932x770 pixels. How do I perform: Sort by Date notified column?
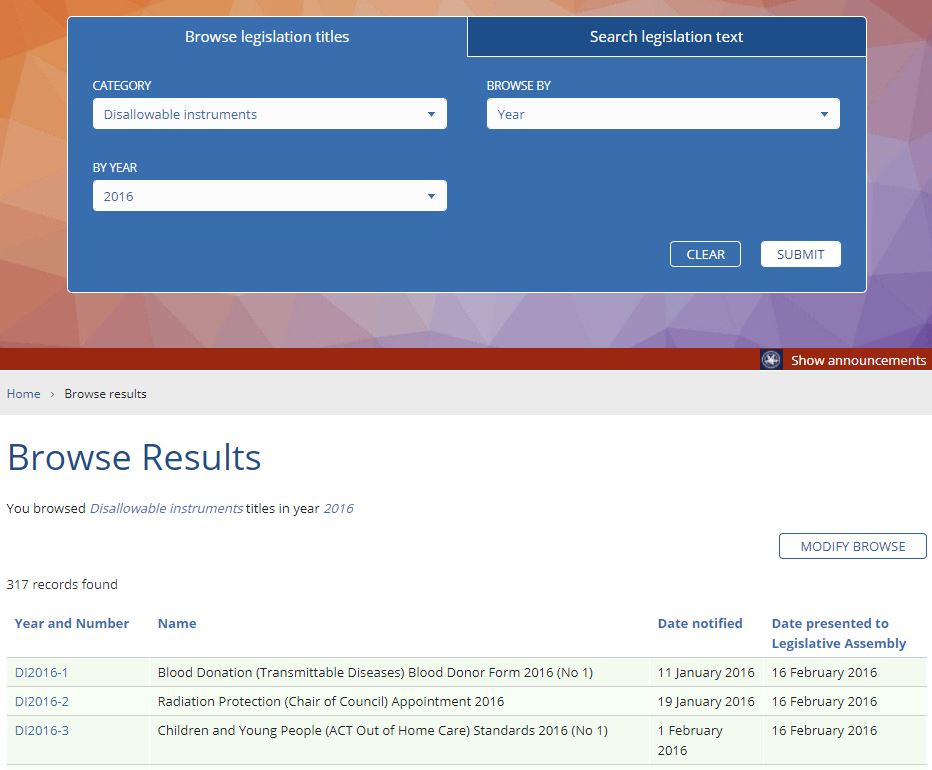(x=700, y=623)
